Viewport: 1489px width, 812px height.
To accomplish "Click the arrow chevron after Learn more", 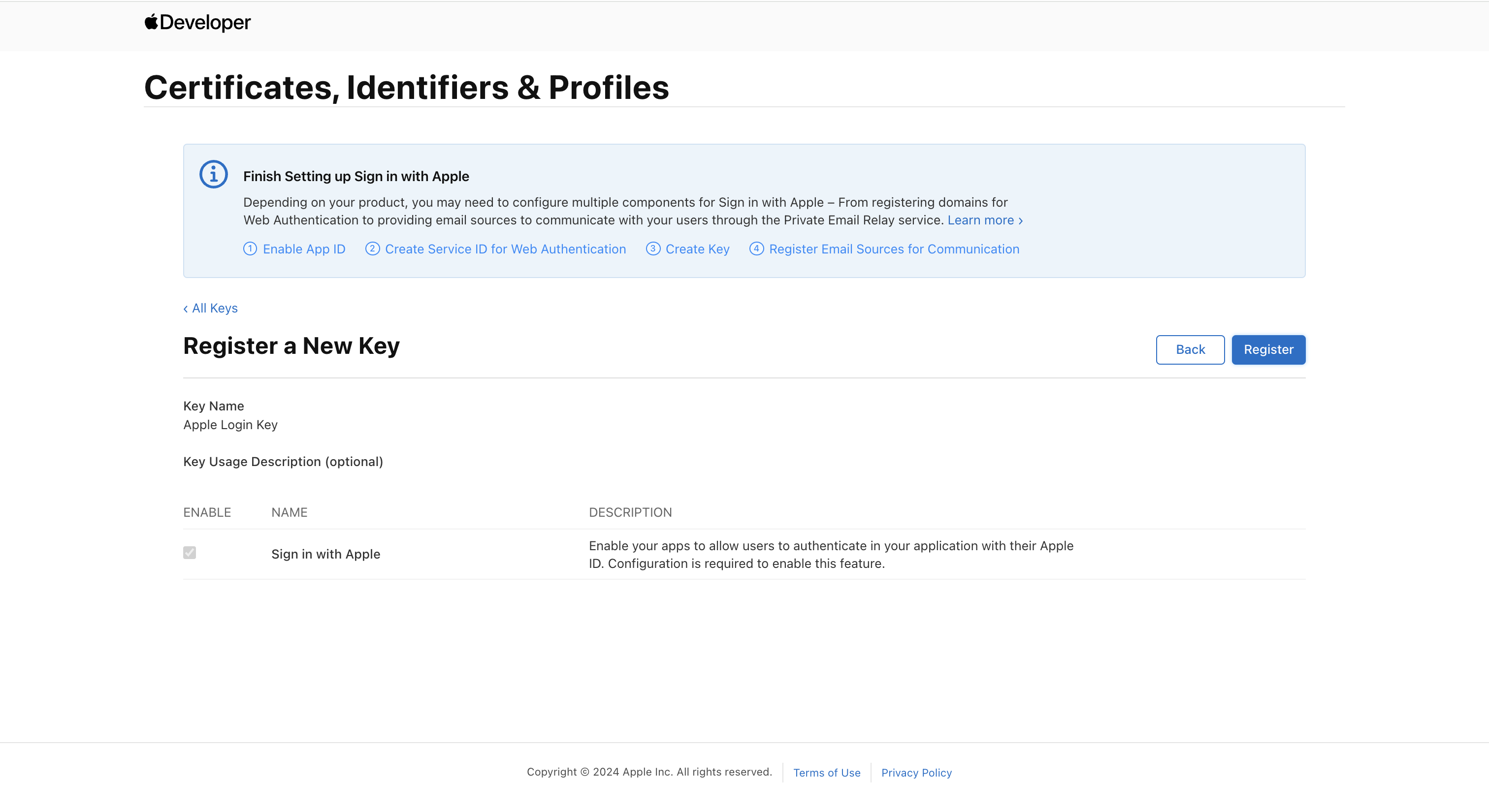I will pos(1021,220).
